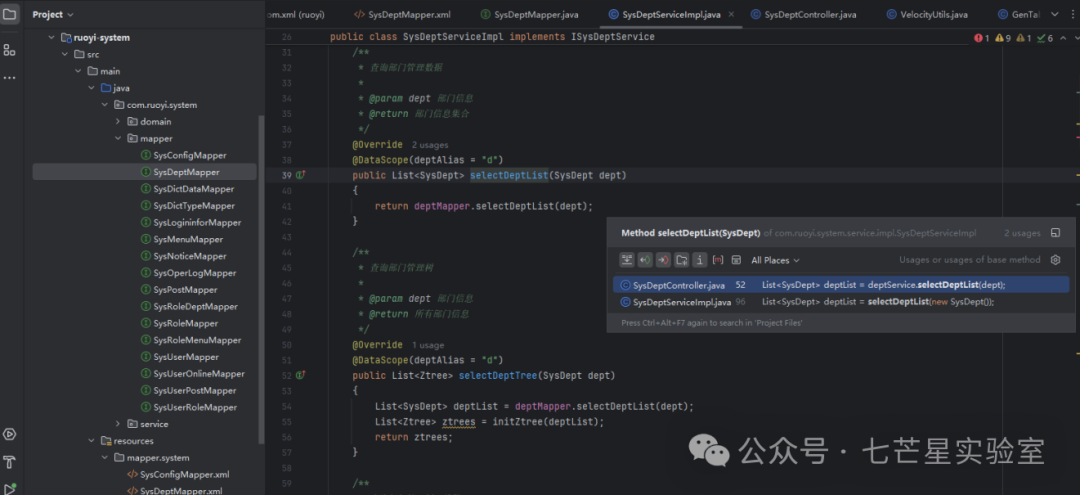Switch to the SysDeptMapper.java tab
The image size is (1080, 495).
[530, 14]
